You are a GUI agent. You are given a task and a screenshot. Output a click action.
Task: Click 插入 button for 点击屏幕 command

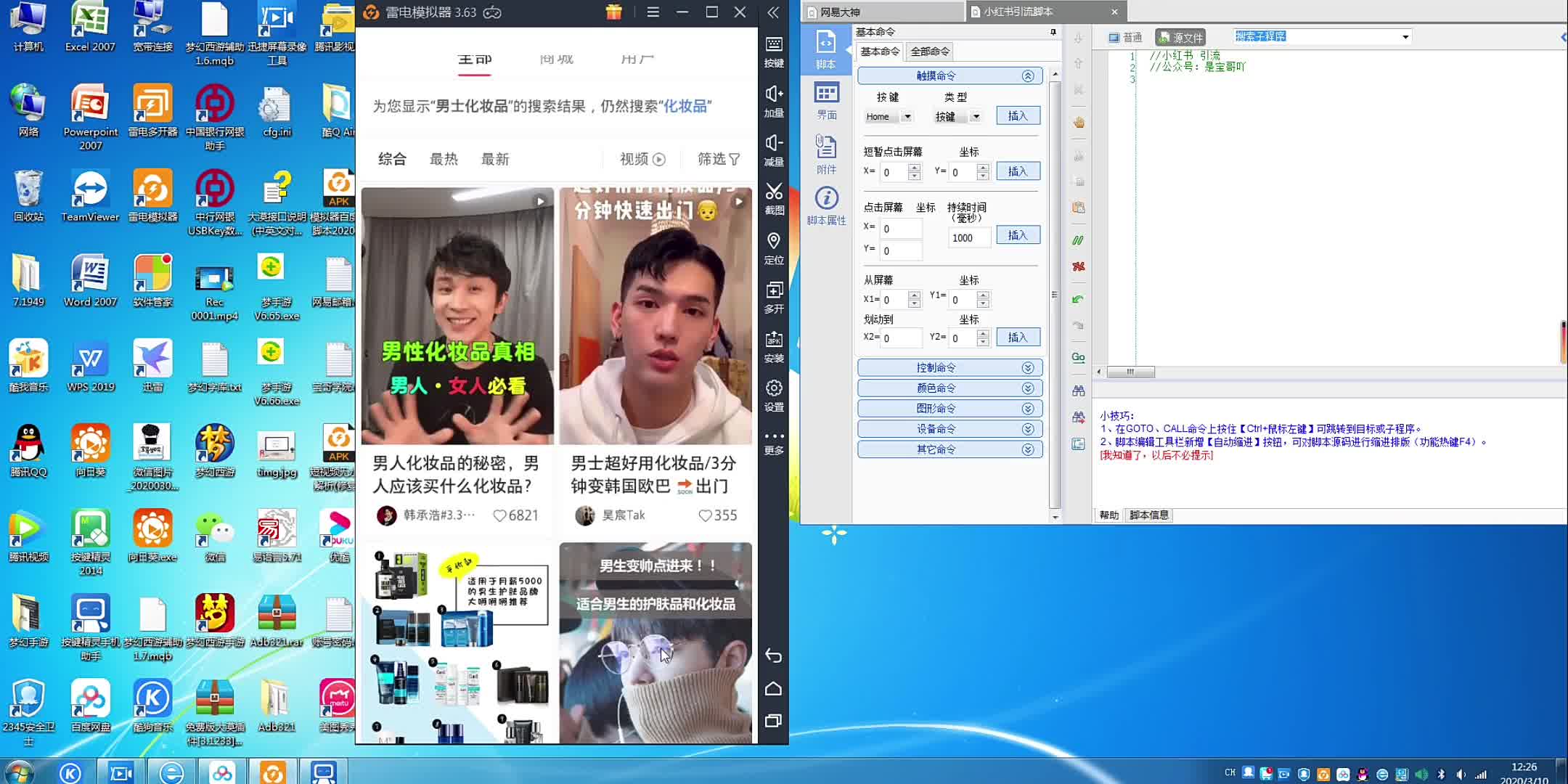[x=1017, y=236]
